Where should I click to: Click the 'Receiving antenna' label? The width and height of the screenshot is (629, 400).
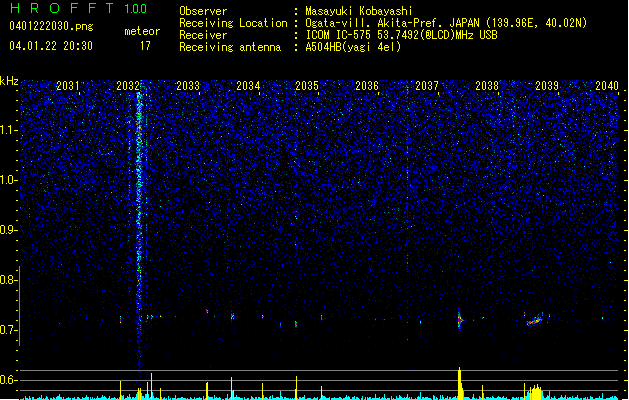(x=230, y=47)
